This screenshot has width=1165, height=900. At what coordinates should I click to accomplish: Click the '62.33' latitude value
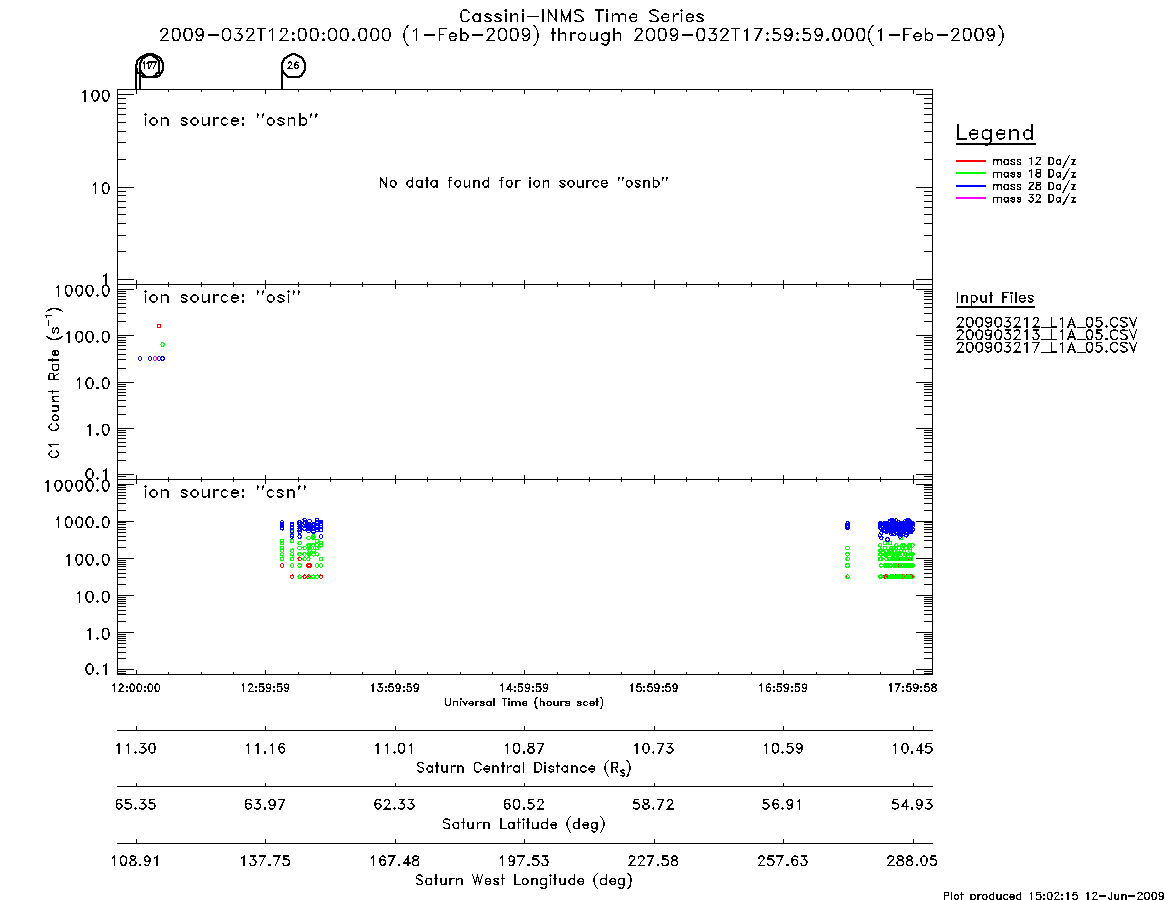[395, 805]
